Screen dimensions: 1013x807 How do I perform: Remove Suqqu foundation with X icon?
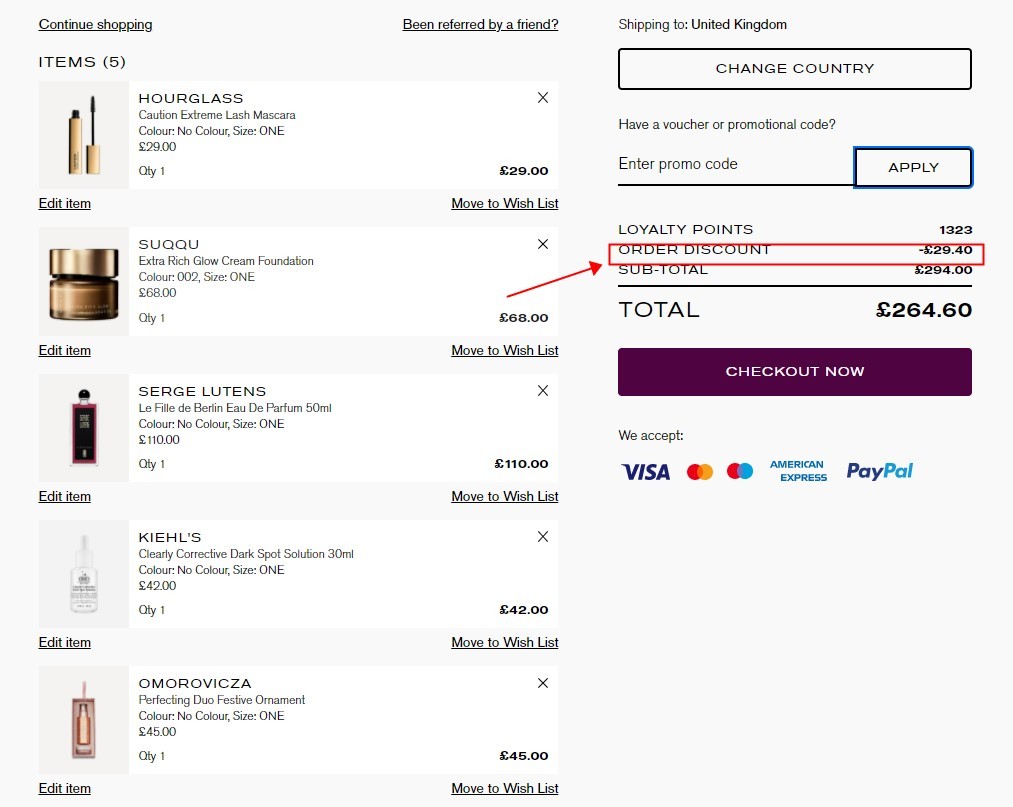pyautogui.click(x=543, y=244)
